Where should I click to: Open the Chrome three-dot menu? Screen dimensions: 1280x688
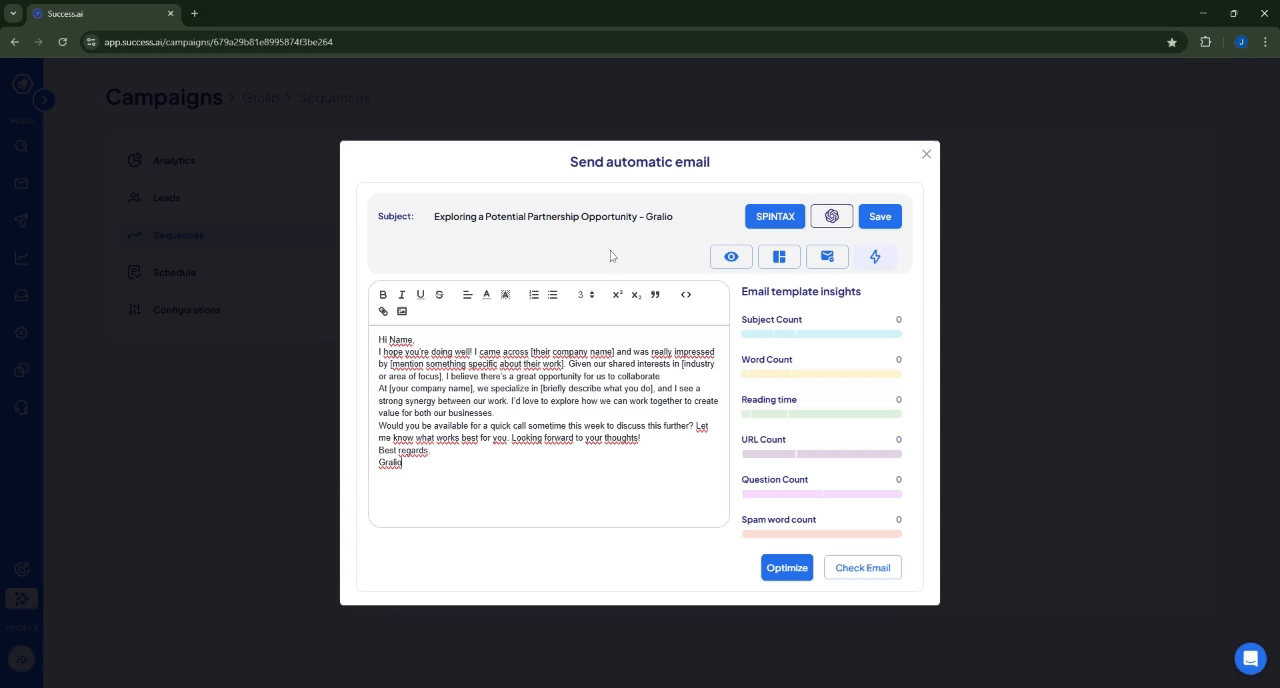(x=1266, y=42)
